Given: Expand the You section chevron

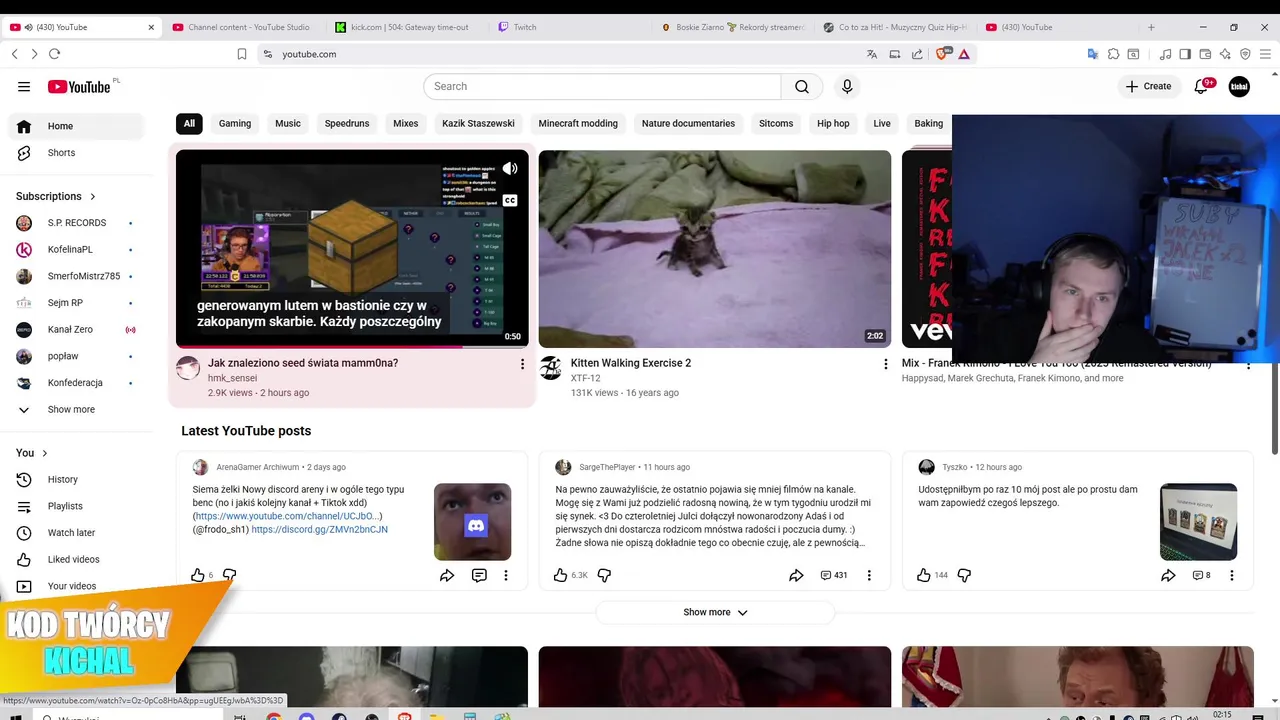Looking at the screenshot, I should (x=45, y=453).
